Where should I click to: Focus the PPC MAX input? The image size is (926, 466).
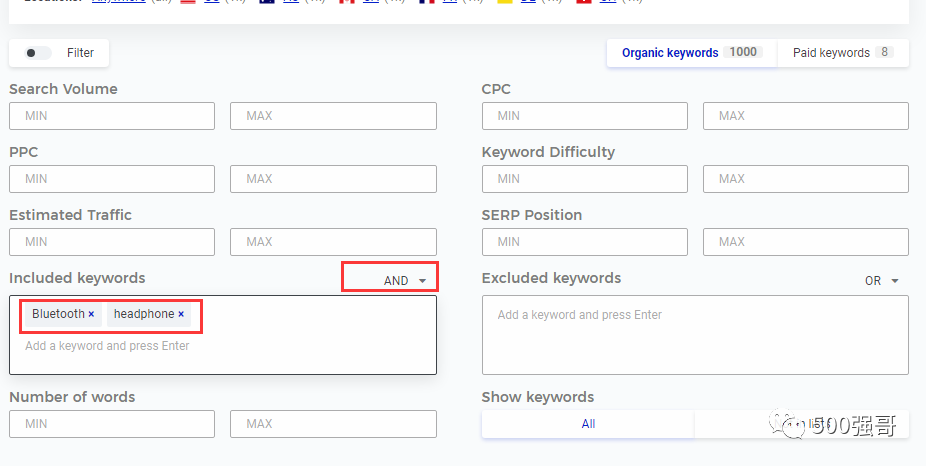[333, 179]
